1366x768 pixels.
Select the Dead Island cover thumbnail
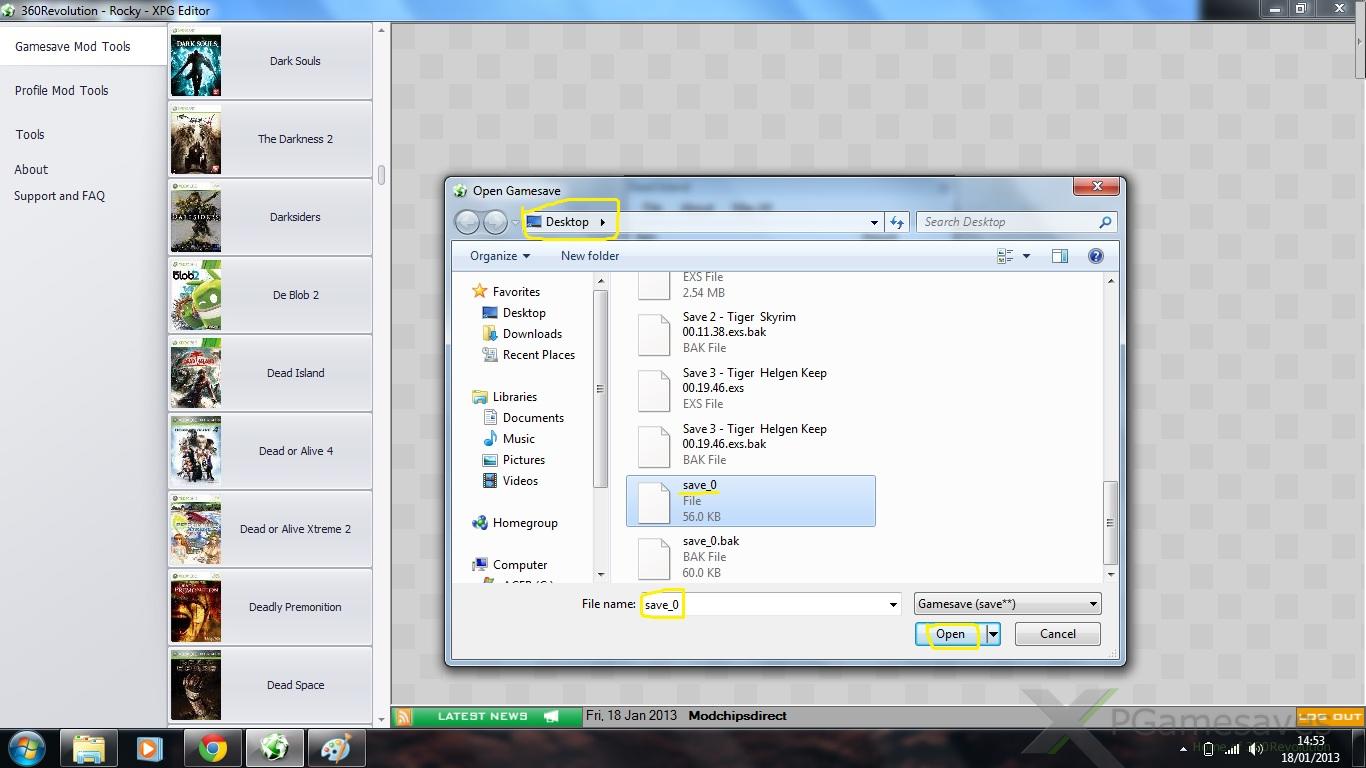(x=196, y=373)
